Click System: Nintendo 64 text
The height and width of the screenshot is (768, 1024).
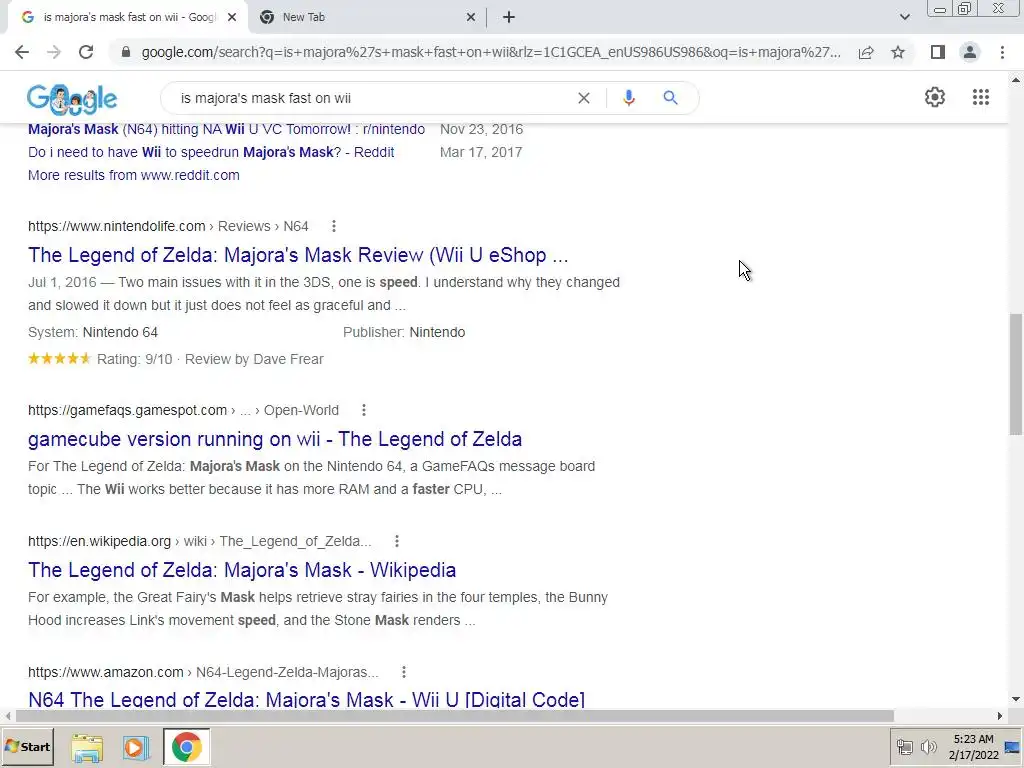(93, 332)
